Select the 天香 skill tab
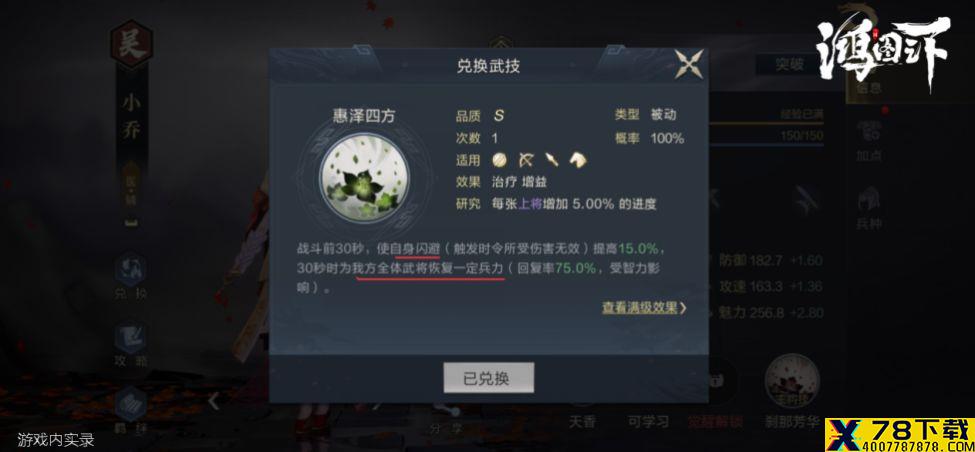This screenshot has height=452, width=975. [x=582, y=422]
